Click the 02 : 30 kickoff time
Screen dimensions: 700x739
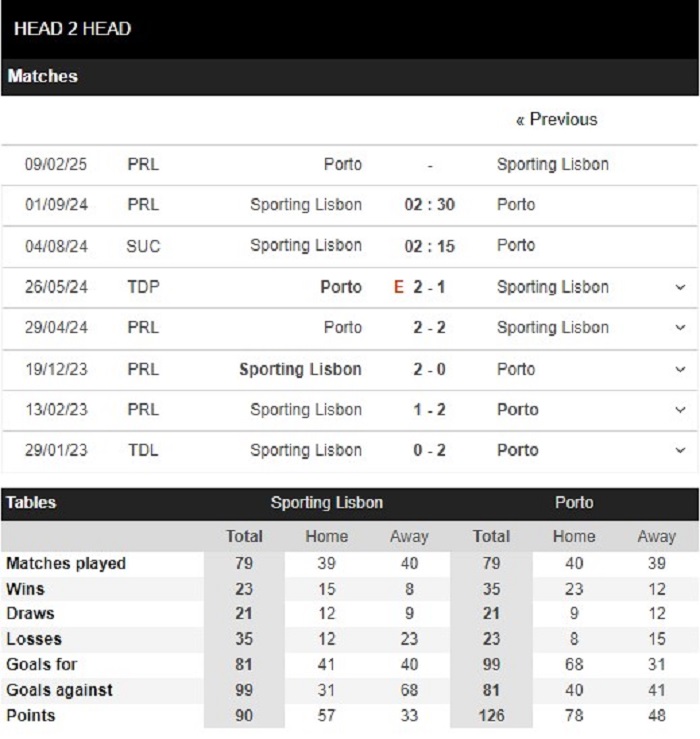coord(429,205)
